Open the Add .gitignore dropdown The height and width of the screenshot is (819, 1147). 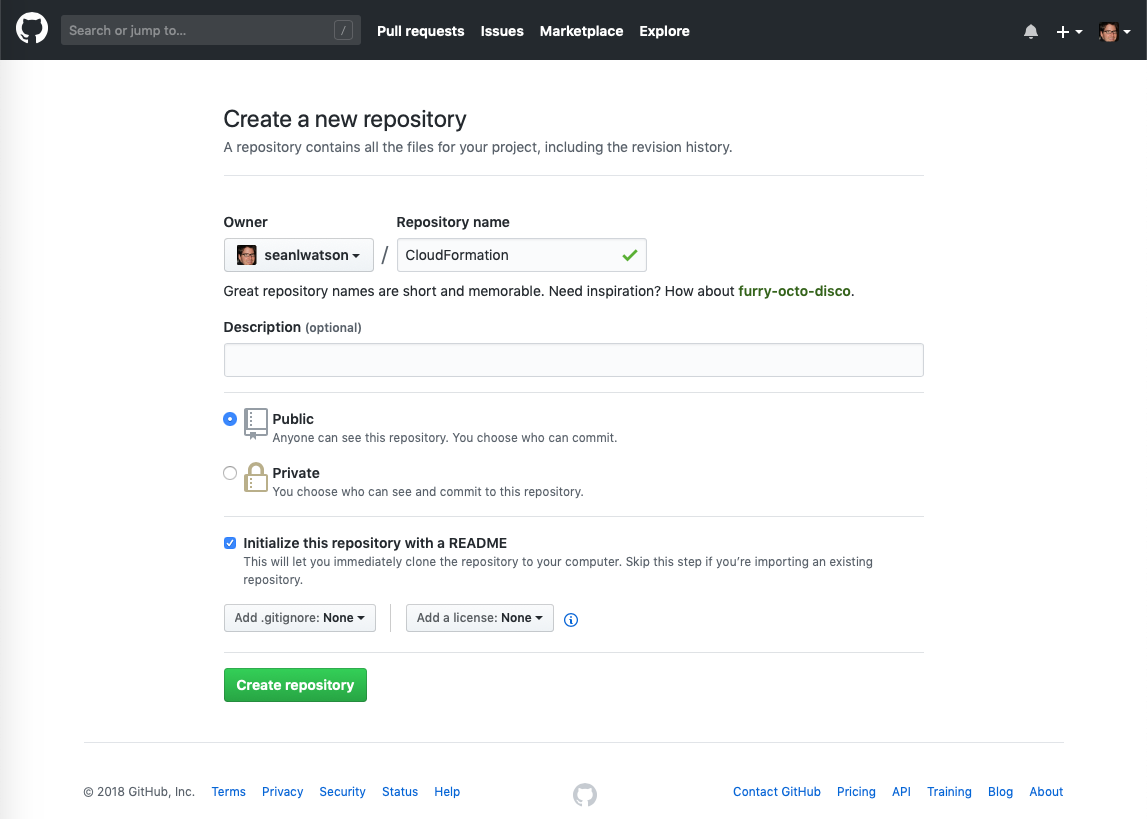pos(300,618)
